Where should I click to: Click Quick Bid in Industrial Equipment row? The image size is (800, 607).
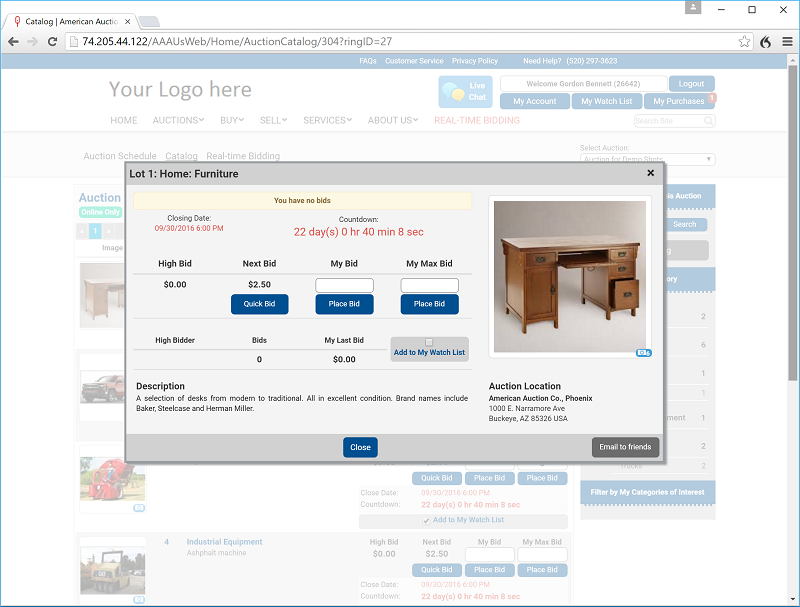(437, 570)
